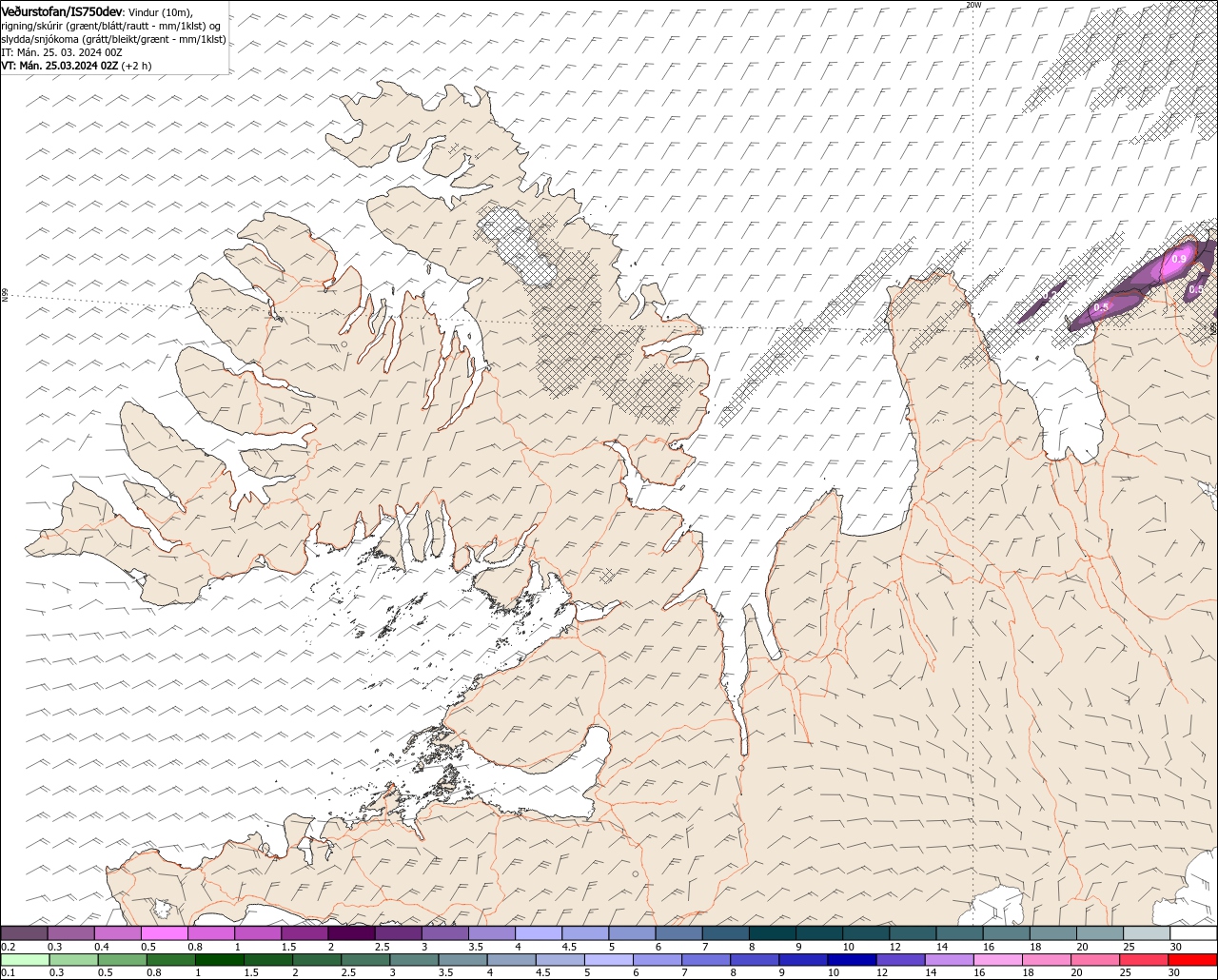Select the snow legend swatch between 12 and 14
The image size is (1218, 980).
click(x=913, y=933)
